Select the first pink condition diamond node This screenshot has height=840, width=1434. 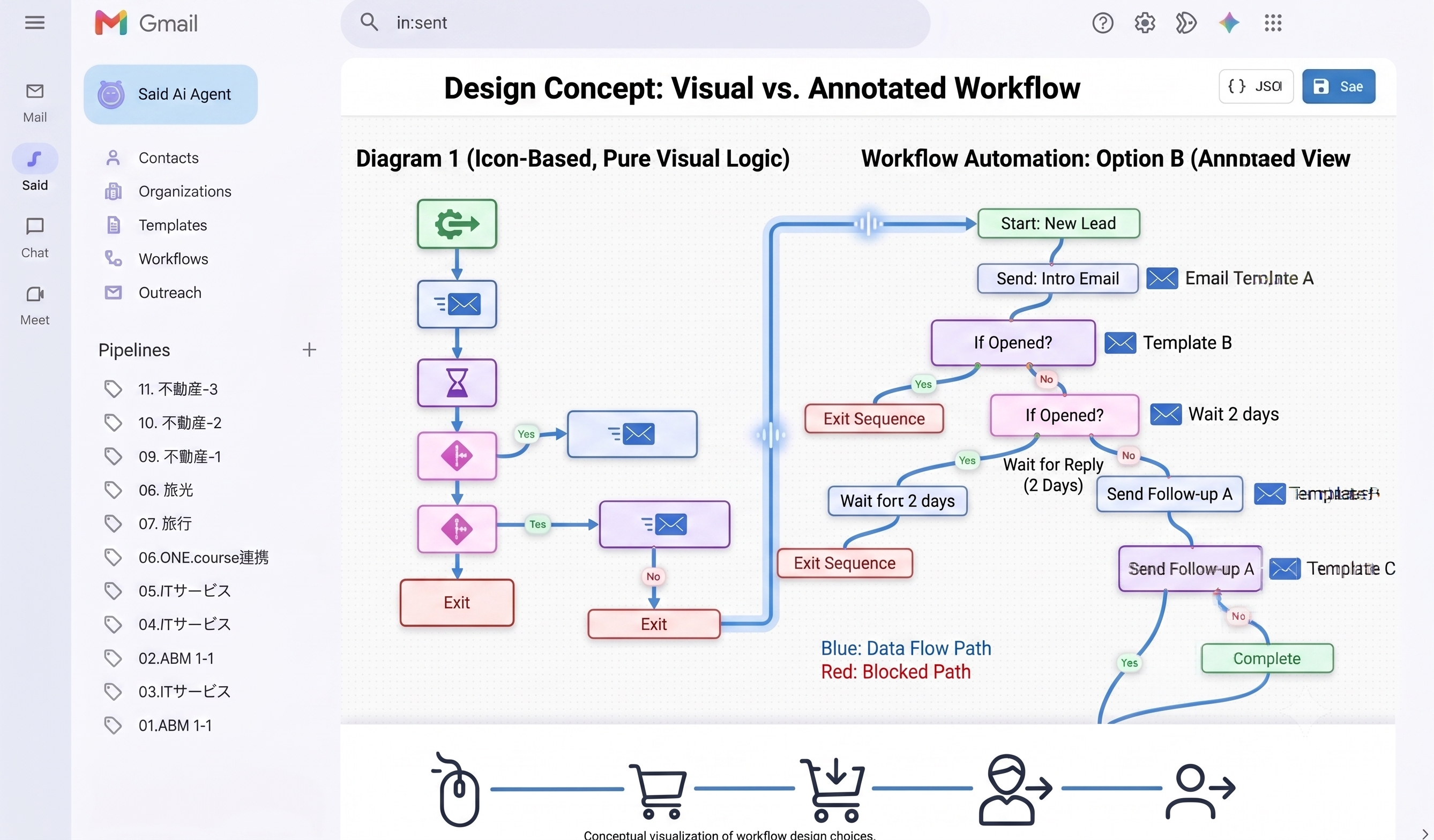pos(457,455)
